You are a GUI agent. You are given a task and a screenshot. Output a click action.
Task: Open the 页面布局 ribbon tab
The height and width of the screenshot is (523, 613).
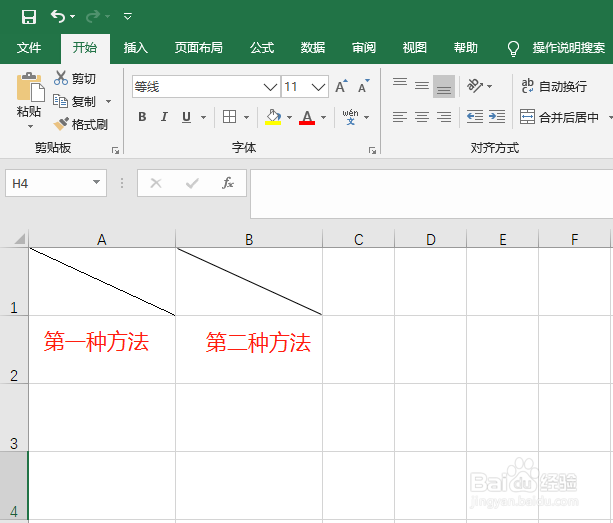pyautogui.click(x=199, y=48)
